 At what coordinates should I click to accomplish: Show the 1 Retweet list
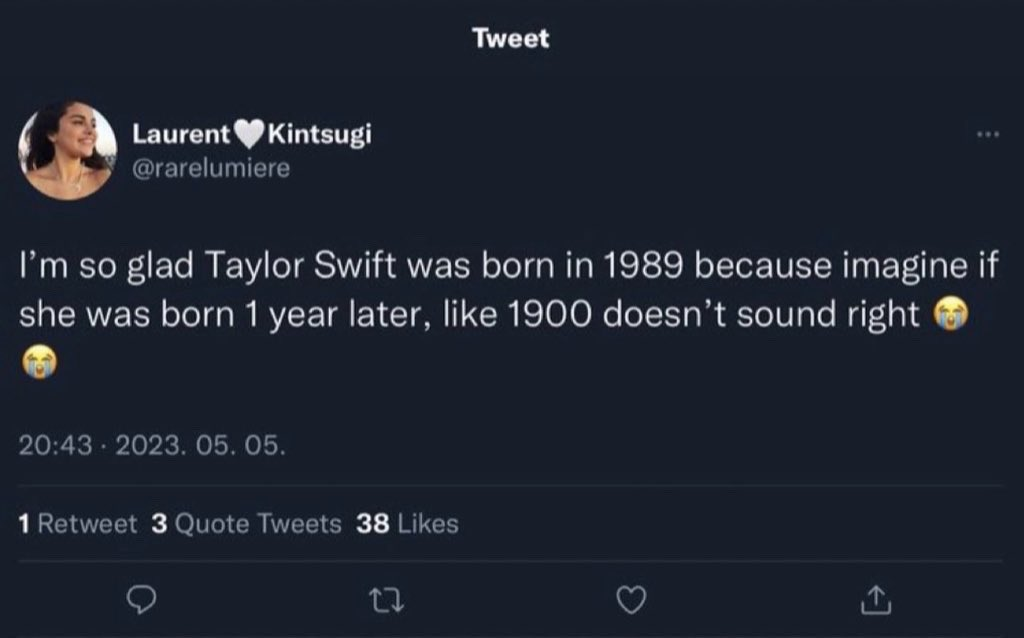tap(78, 523)
